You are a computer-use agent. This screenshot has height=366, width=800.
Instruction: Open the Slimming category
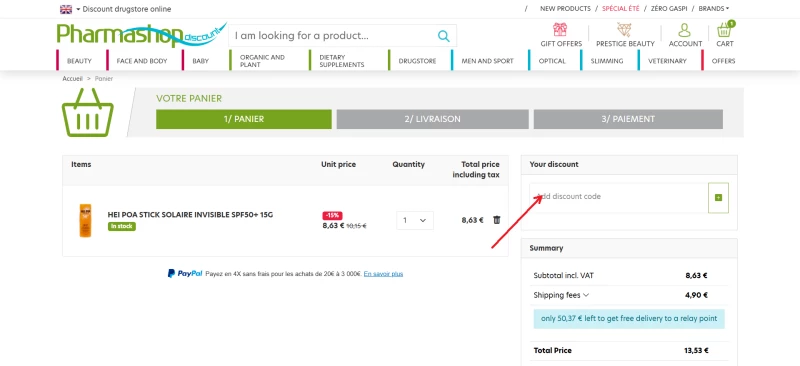coord(607,61)
